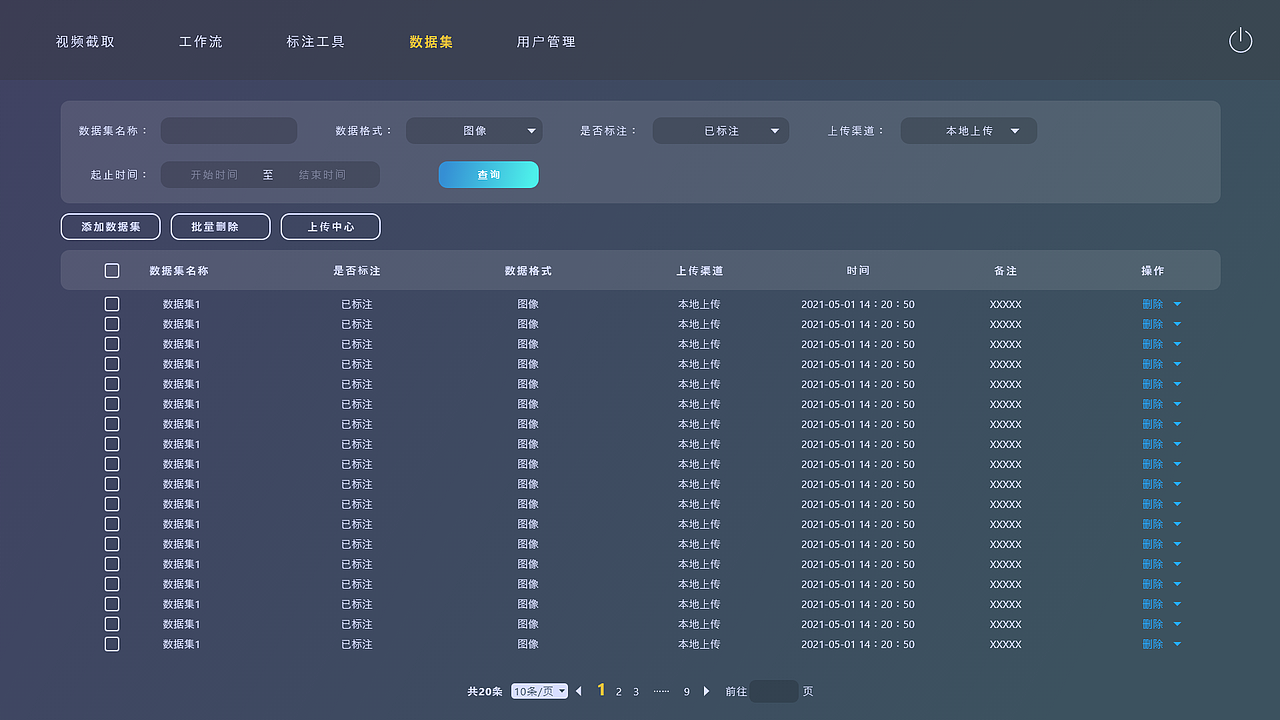Click the 查询 search button
1280x720 pixels.
488,174
